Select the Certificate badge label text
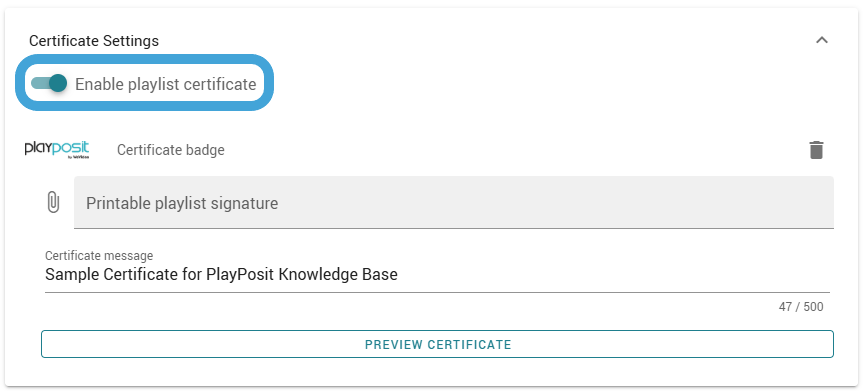The width and height of the screenshot is (863, 391). pos(171,150)
